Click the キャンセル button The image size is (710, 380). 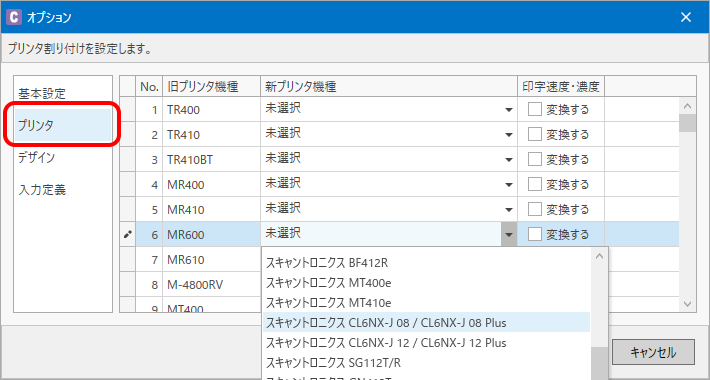coord(653,352)
